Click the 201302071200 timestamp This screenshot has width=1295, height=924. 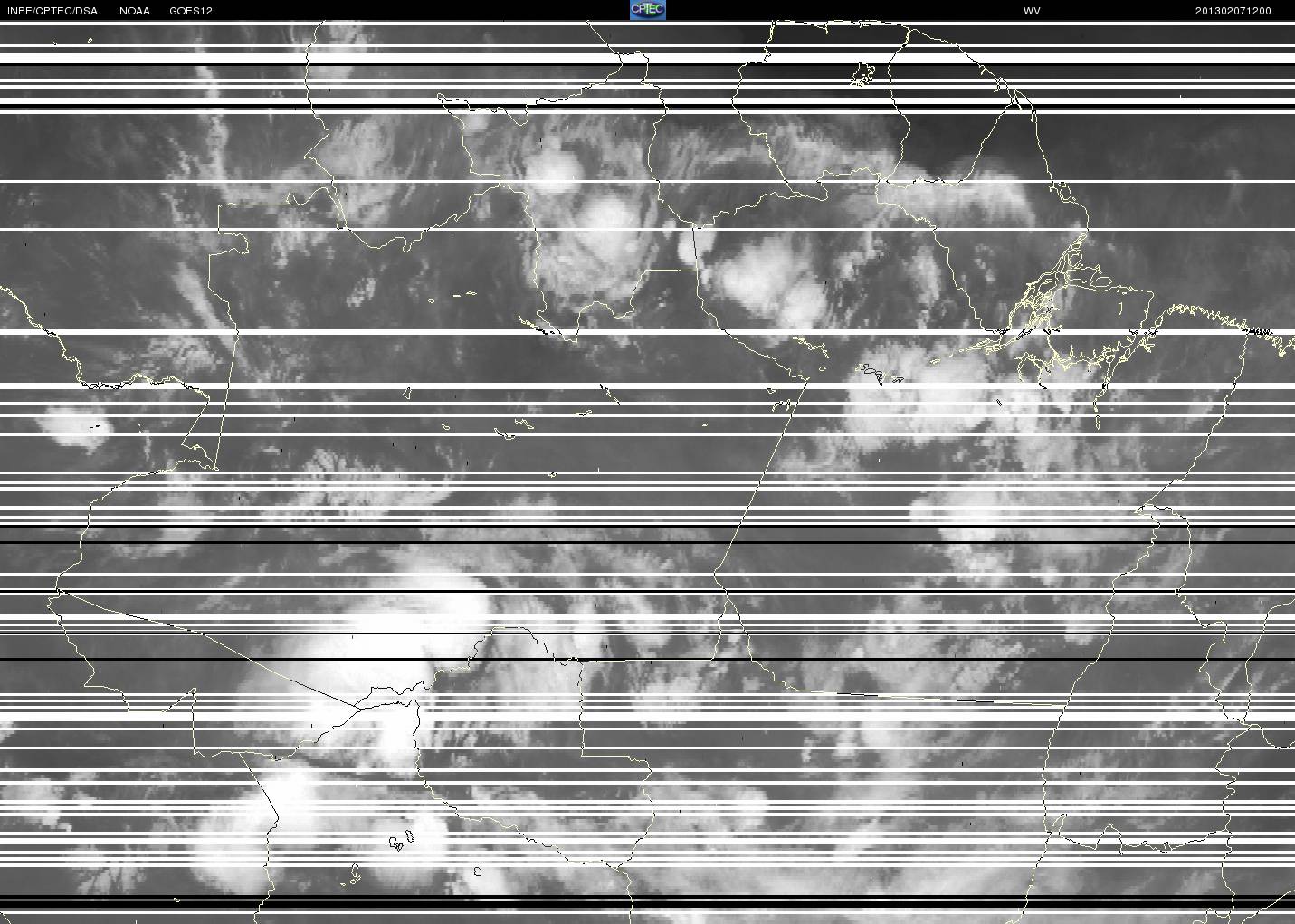(1233, 11)
